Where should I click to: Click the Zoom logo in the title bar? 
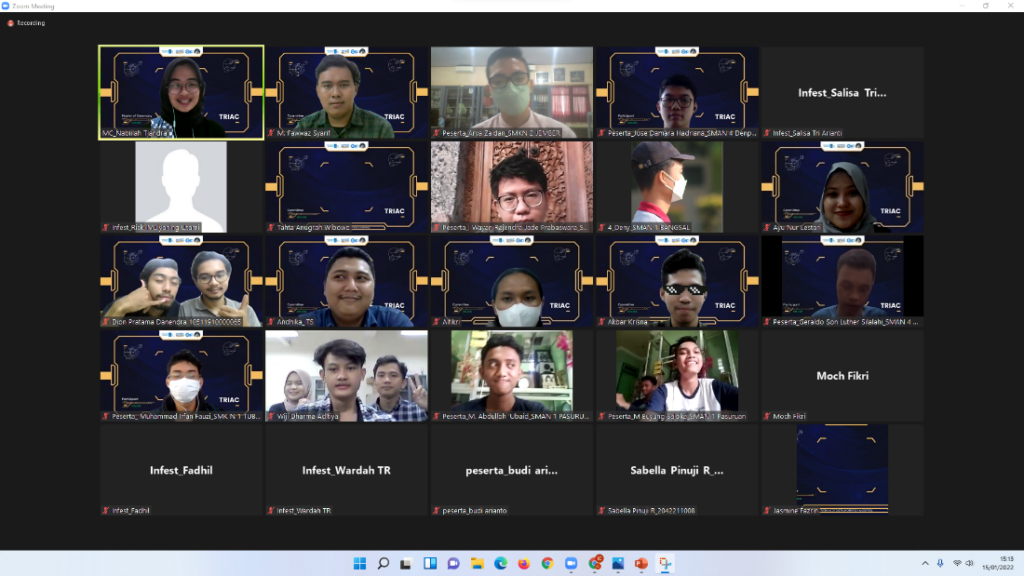coord(7,6)
